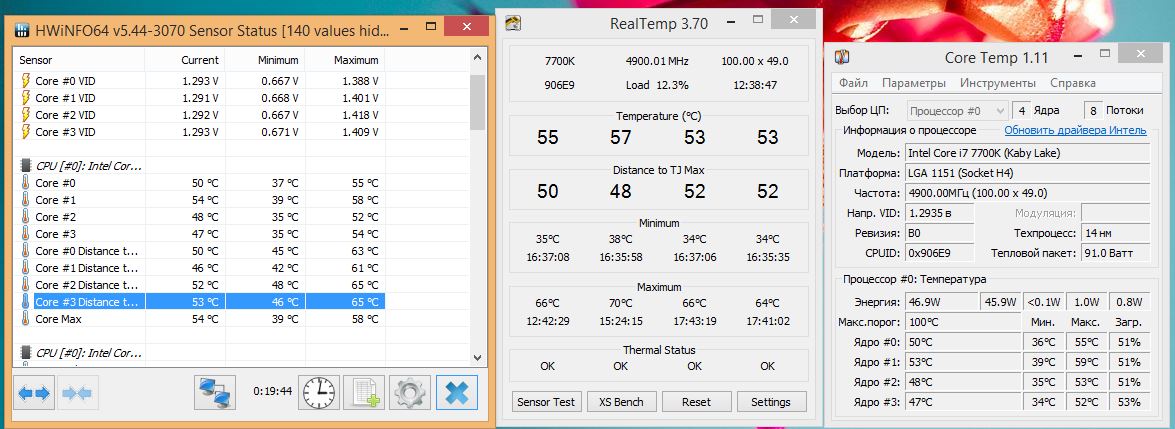Open Файл menu in Core Temp

tap(854, 83)
